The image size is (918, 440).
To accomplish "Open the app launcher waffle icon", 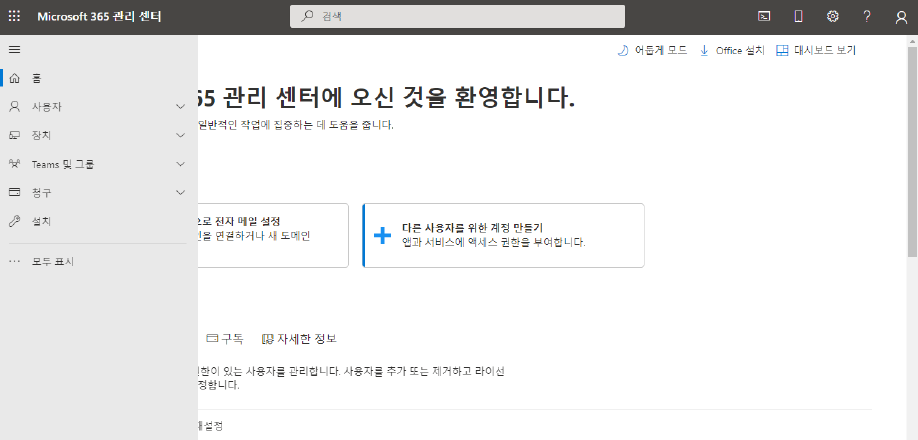I will tap(14, 16).
